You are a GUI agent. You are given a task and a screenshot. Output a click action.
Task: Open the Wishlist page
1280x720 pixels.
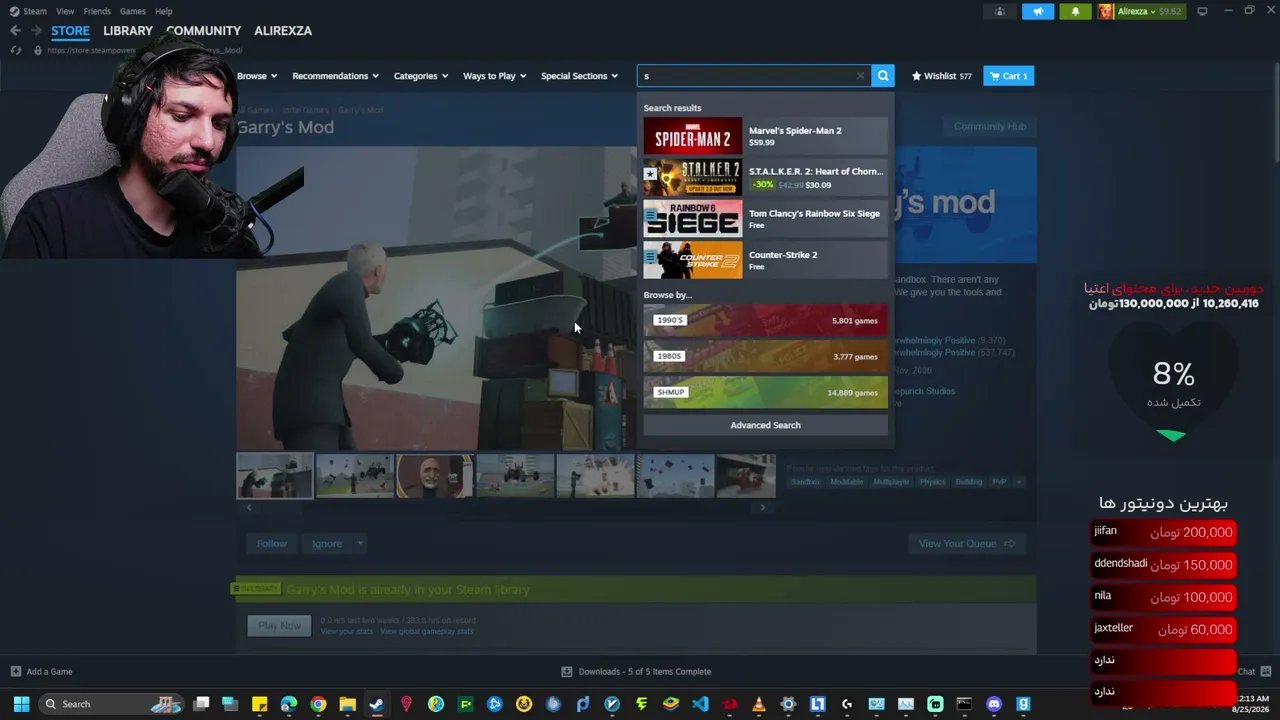(x=941, y=76)
